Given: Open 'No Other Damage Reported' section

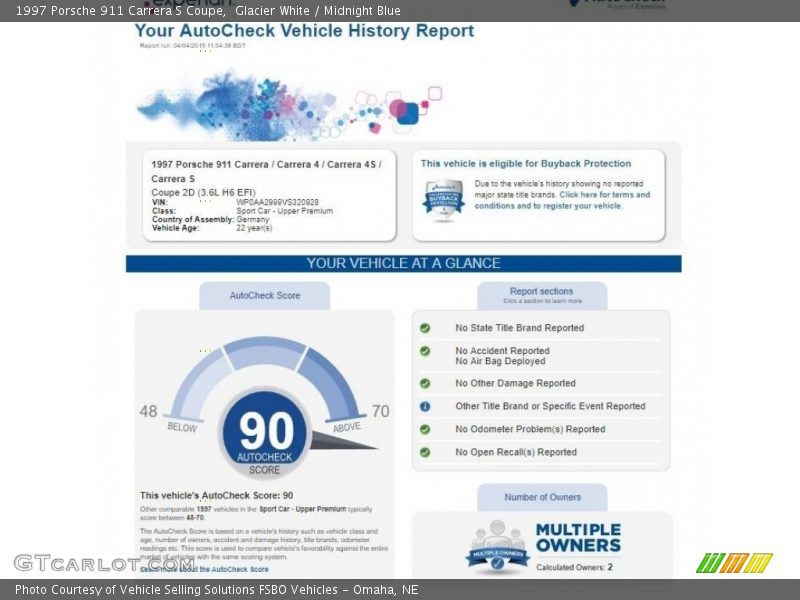Looking at the screenshot, I should pos(515,383).
